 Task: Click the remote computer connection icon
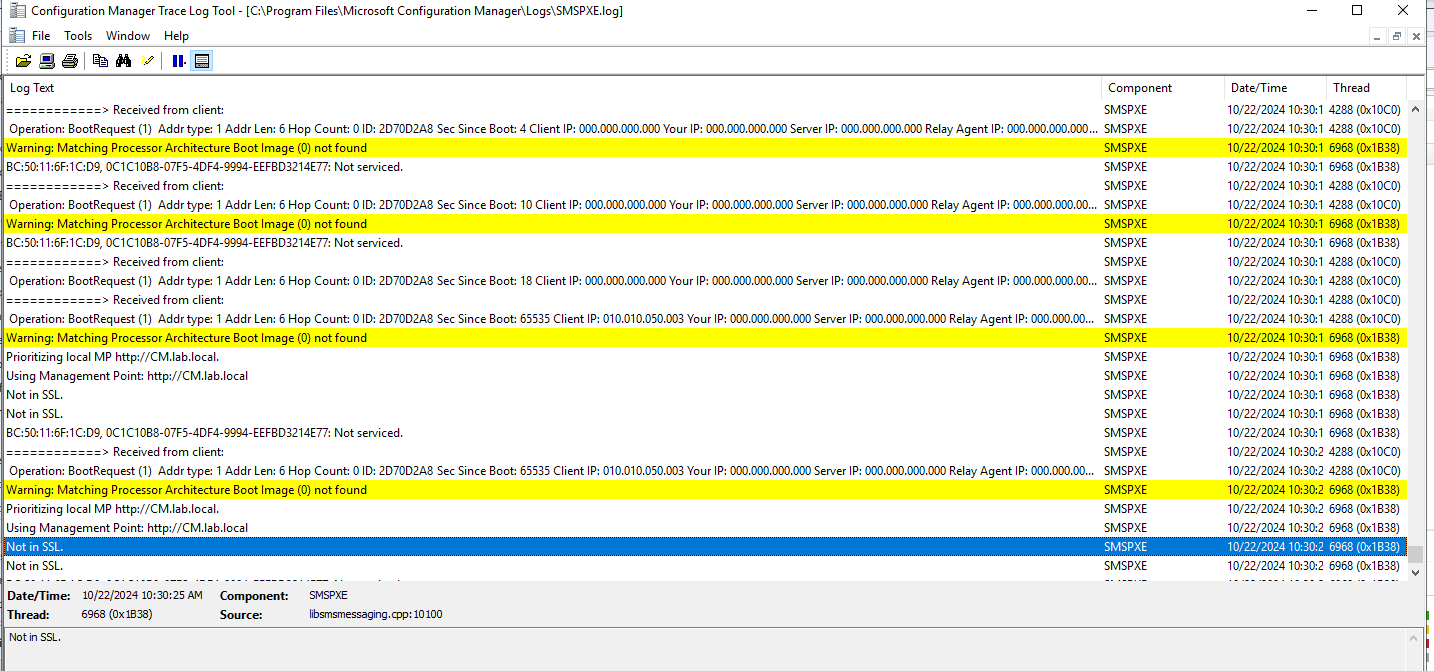pyautogui.click(x=46, y=60)
